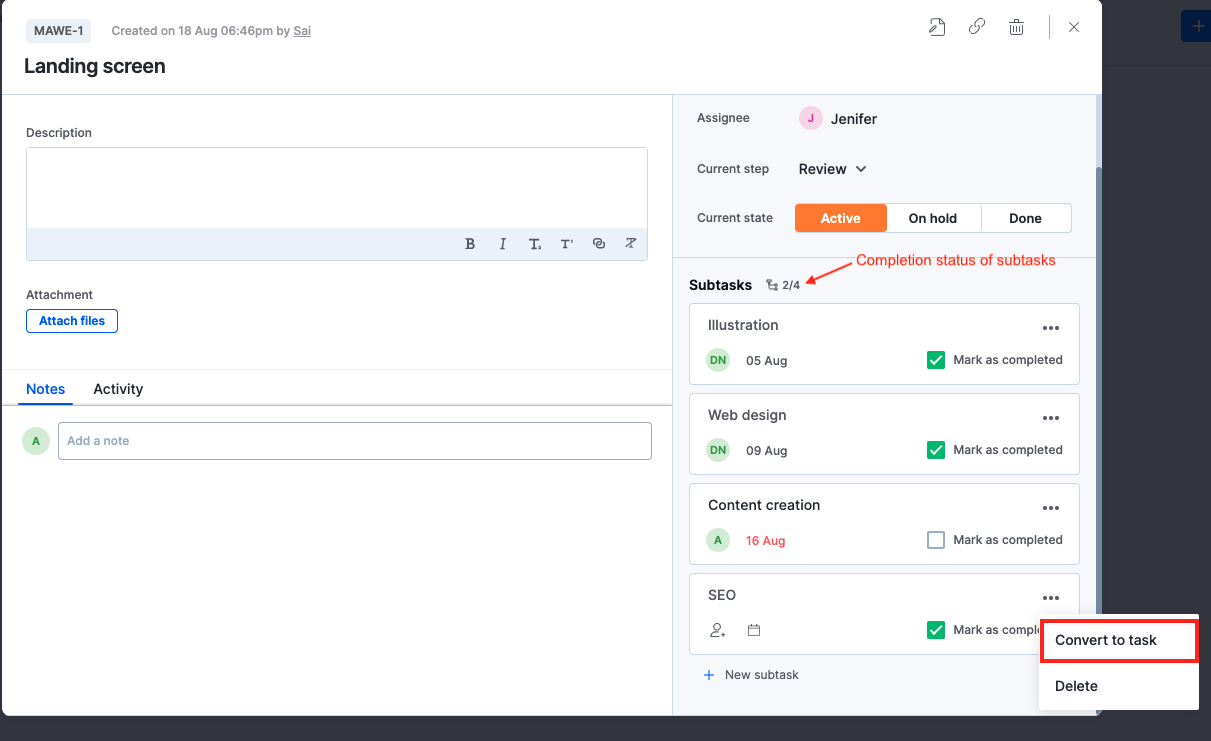The height and width of the screenshot is (741, 1211).
Task: Select Convert to task from menu
Action: [x=1119, y=640]
